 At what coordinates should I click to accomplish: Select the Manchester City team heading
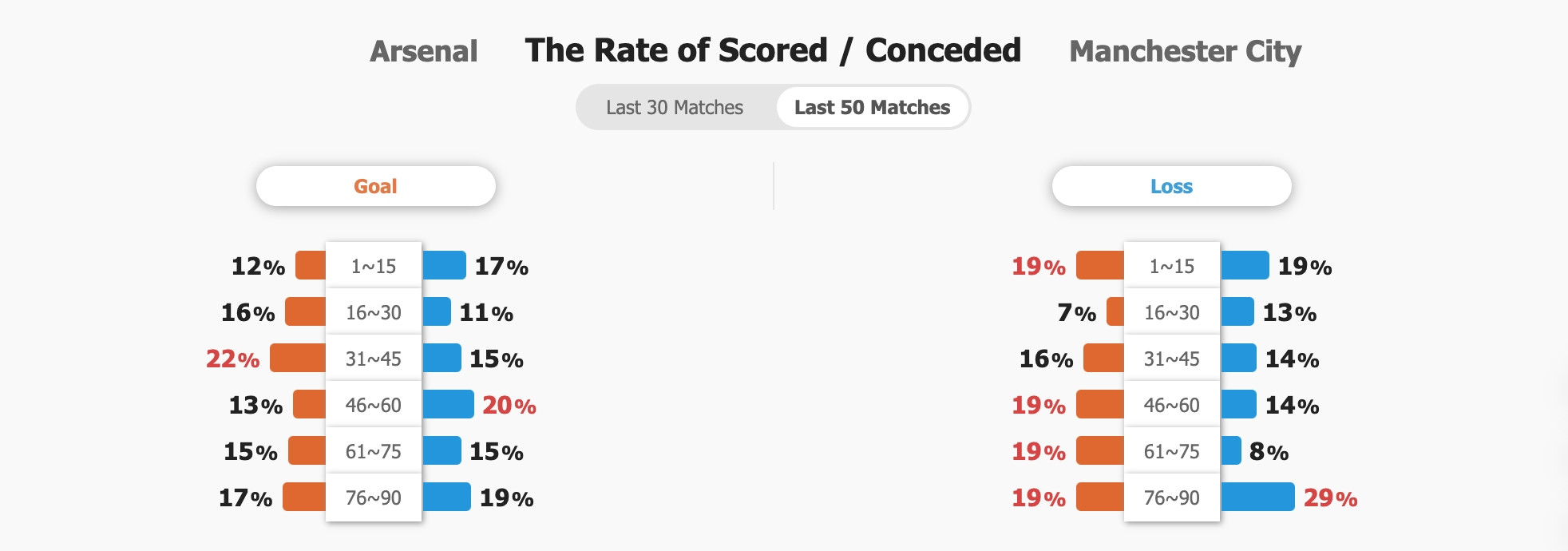(1185, 51)
